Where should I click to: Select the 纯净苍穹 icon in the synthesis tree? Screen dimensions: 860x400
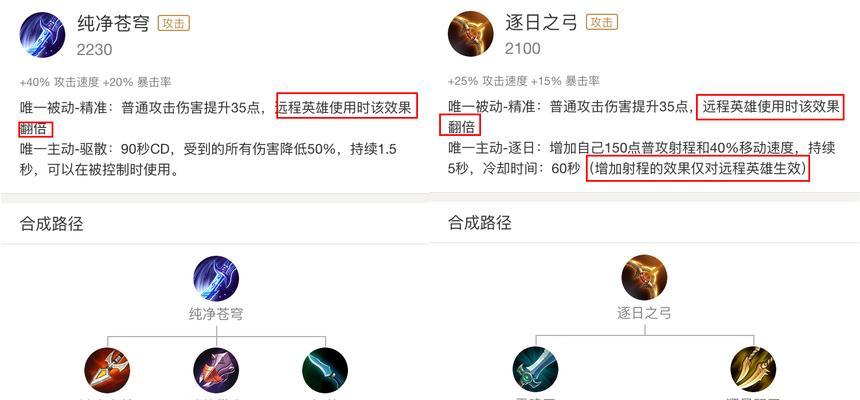coord(216,278)
